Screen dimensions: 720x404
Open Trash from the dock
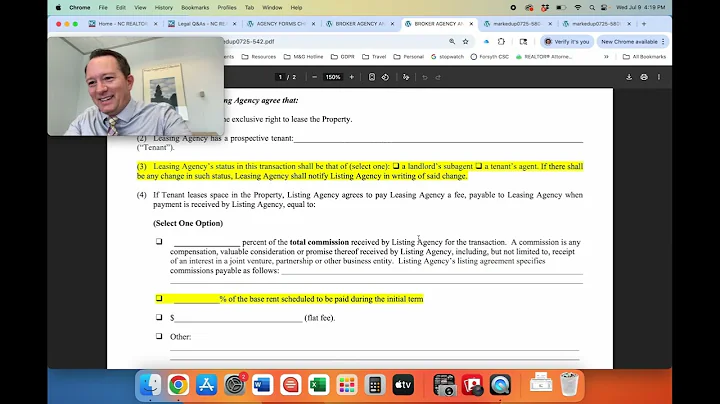point(569,384)
